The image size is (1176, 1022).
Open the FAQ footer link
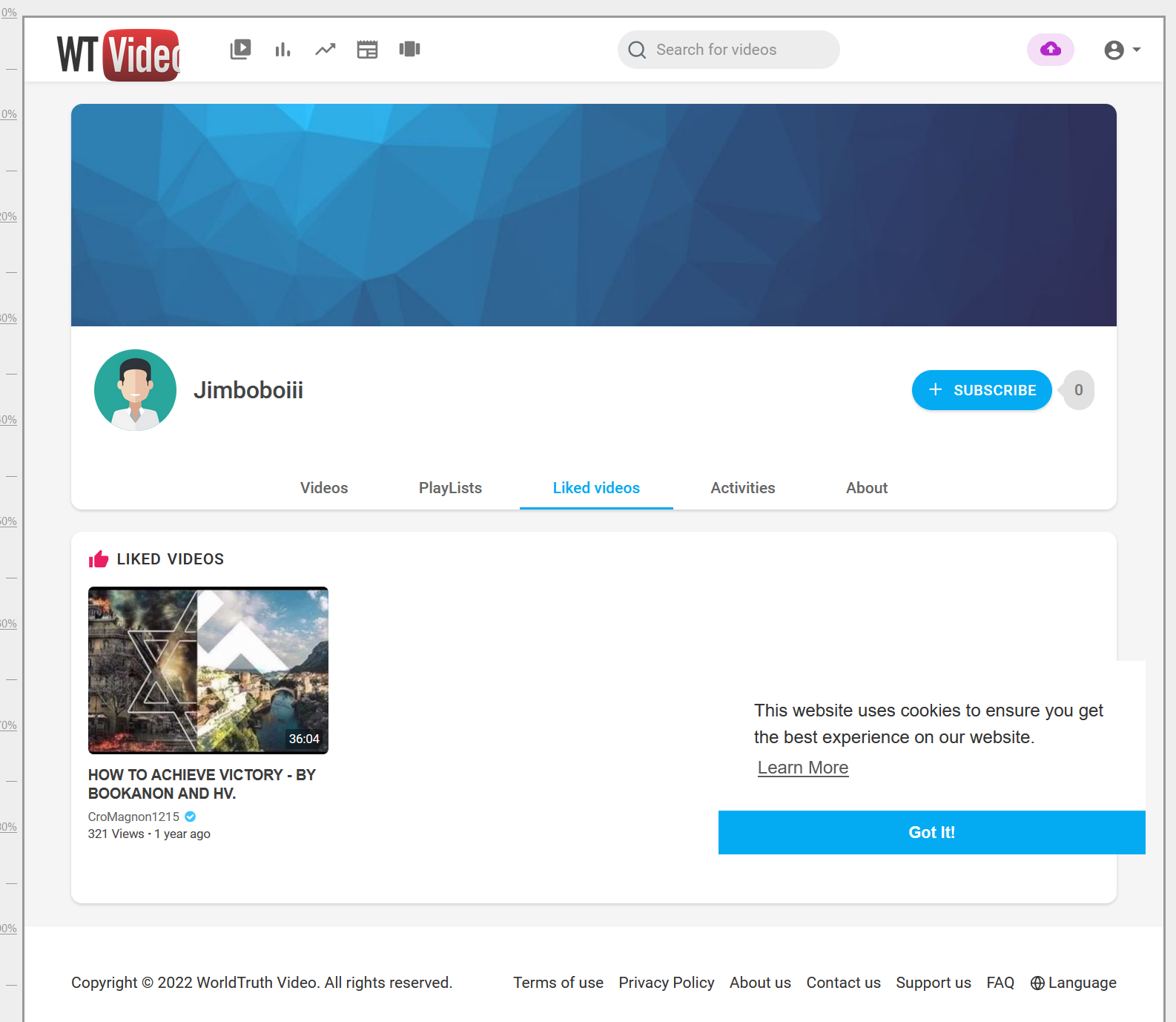[x=1000, y=983]
